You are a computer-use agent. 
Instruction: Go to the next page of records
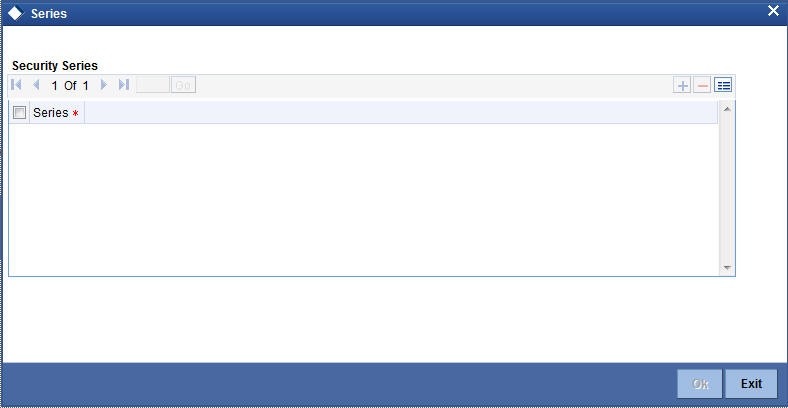(x=104, y=85)
